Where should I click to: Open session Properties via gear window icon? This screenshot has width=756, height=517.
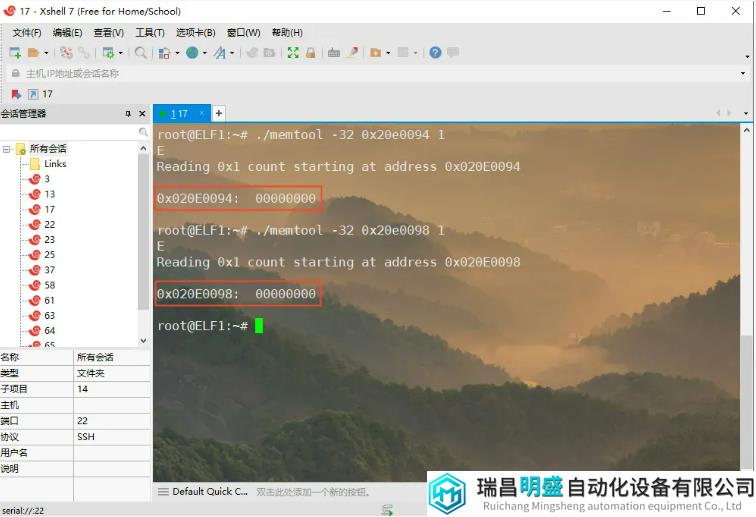[108, 53]
